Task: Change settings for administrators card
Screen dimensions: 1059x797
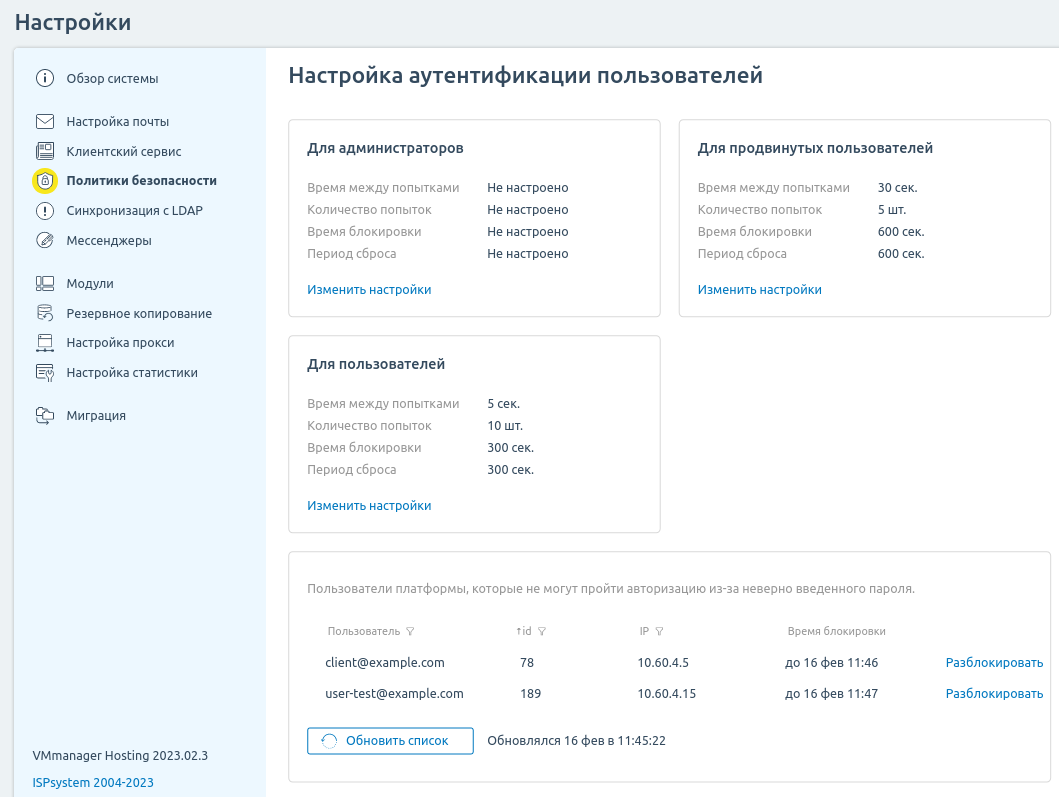Action: tap(369, 290)
